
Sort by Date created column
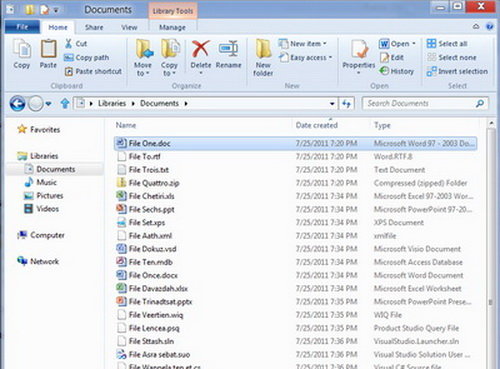pos(317,125)
